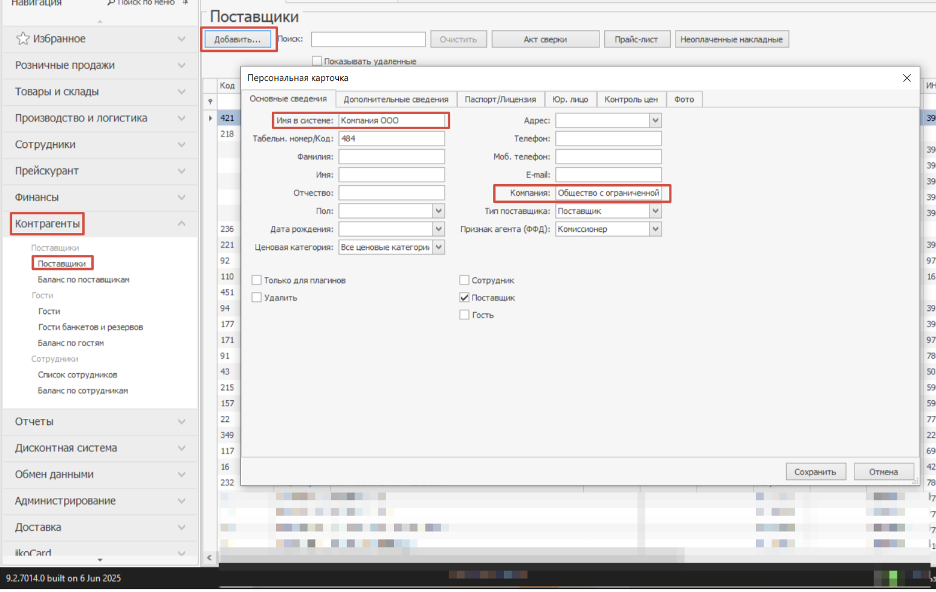Open the Паспорт/Лицензия tab
Image resolution: width=936 pixels, height=592 pixels.
(500, 100)
